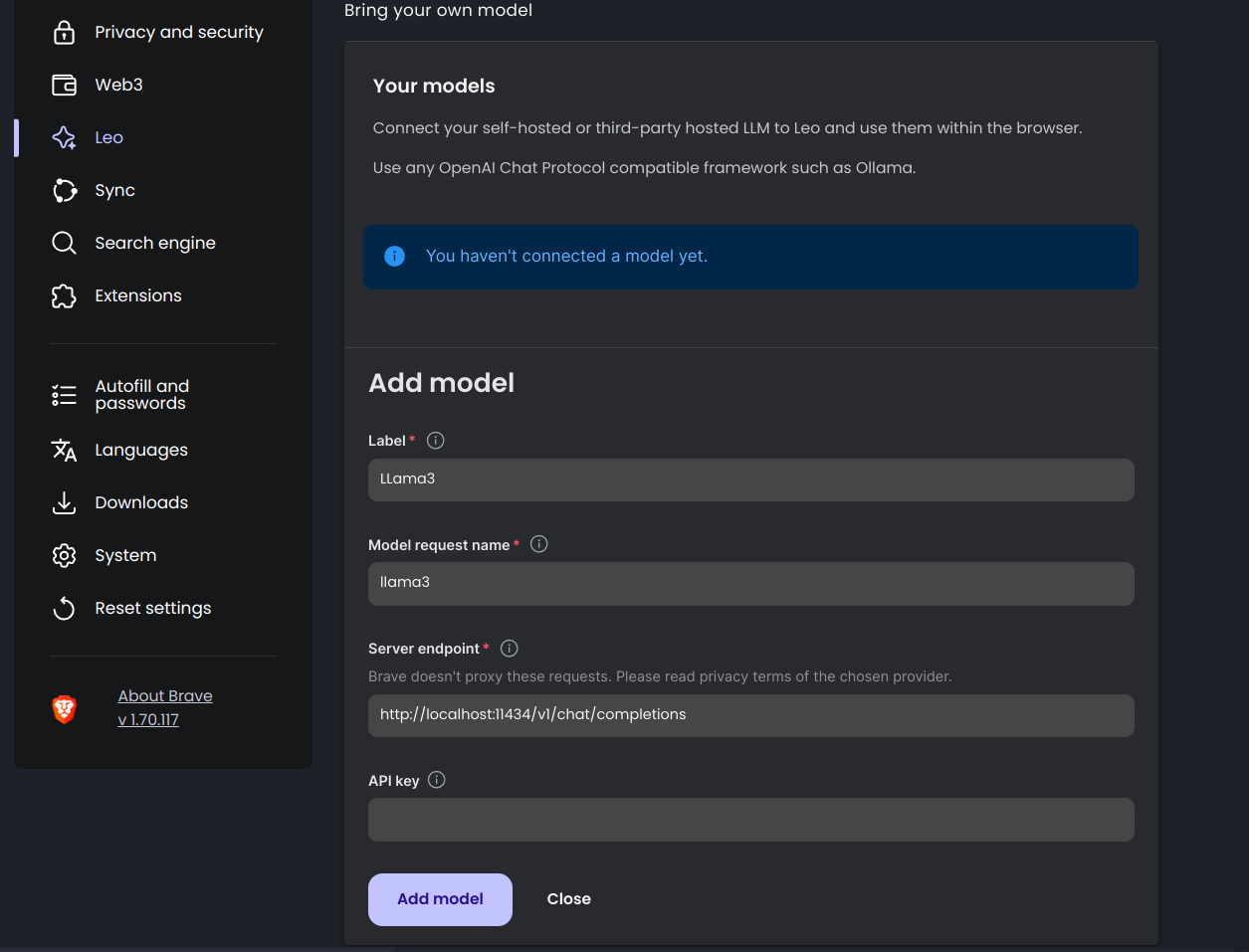The height and width of the screenshot is (952, 1249).
Task: Click the Leo sparkle icon in sidebar
Action: pyautogui.click(x=64, y=137)
